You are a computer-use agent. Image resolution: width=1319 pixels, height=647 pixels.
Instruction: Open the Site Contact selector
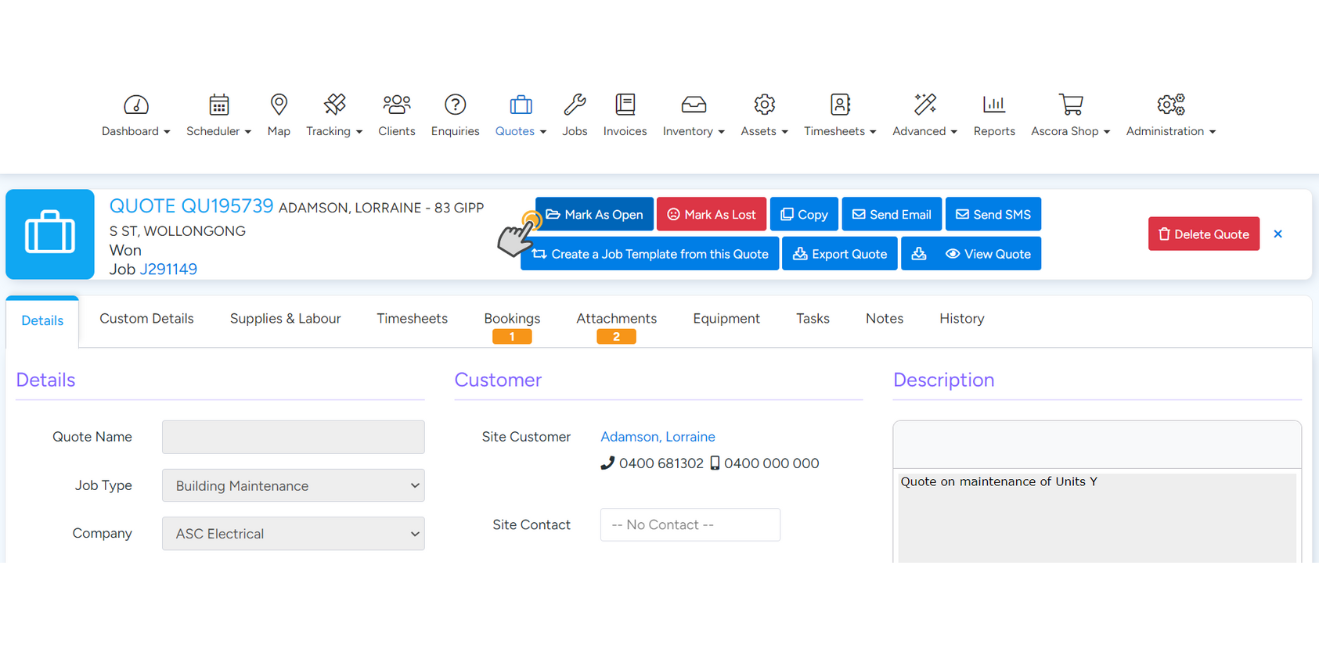coord(690,525)
